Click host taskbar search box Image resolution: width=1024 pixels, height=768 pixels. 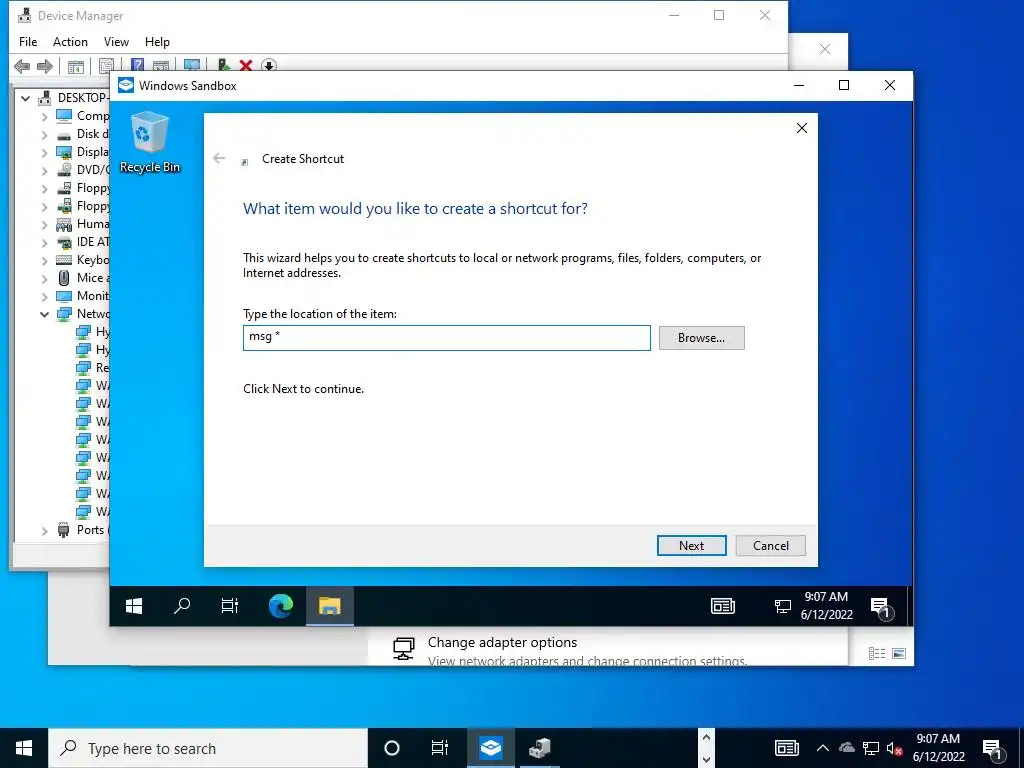coord(208,748)
